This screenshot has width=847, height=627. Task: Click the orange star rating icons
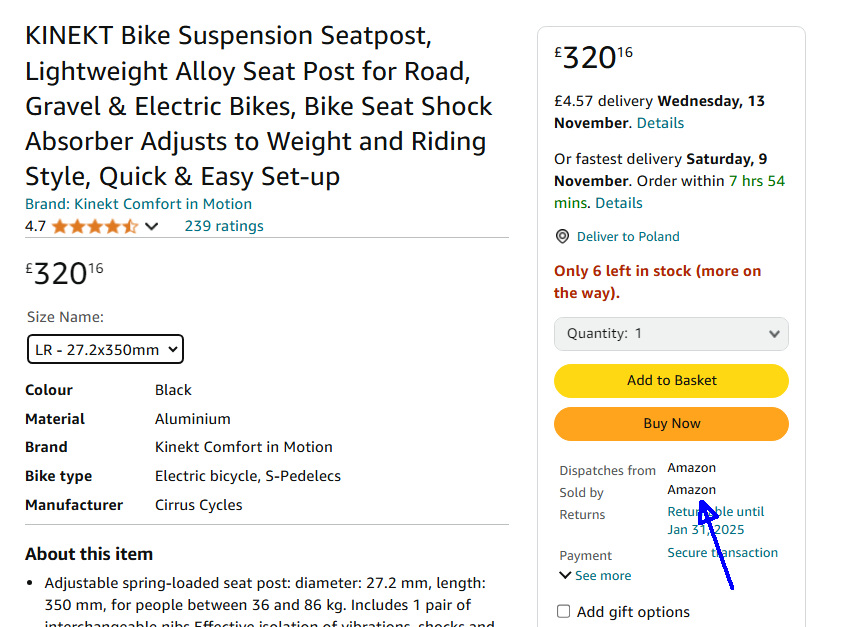point(95,226)
